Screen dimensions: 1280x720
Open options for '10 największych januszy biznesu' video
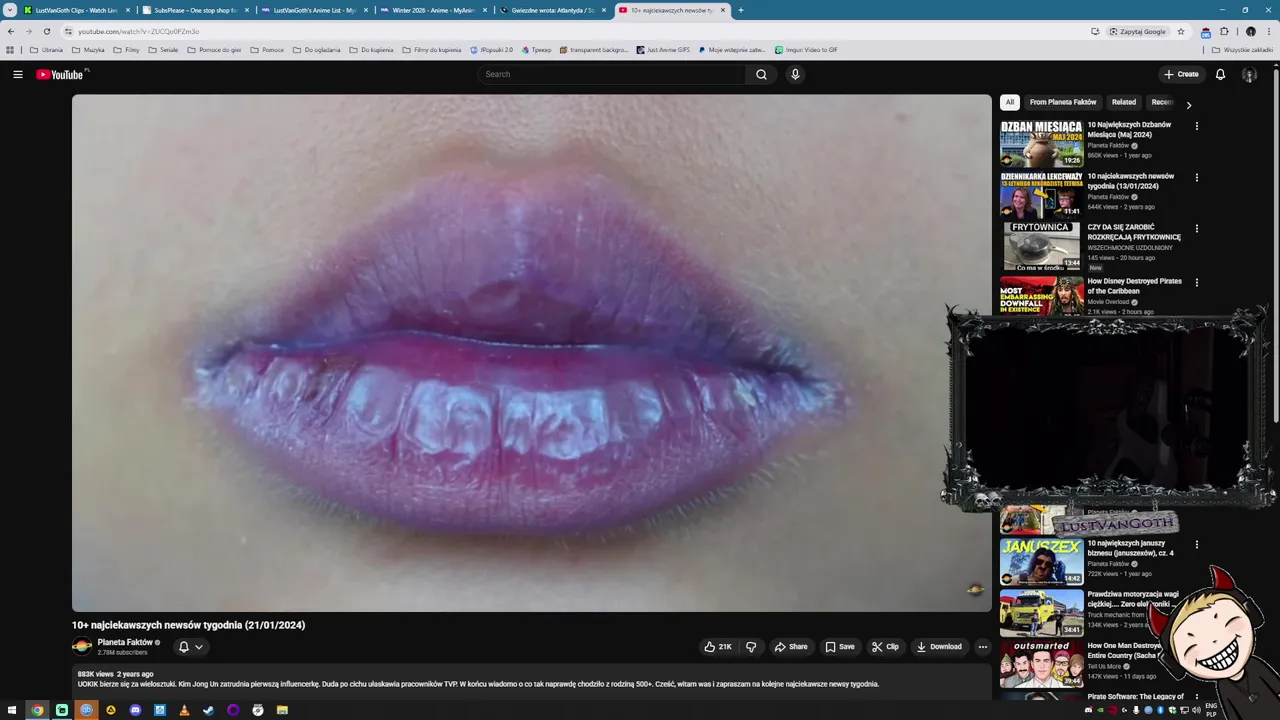click(1196, 545)
